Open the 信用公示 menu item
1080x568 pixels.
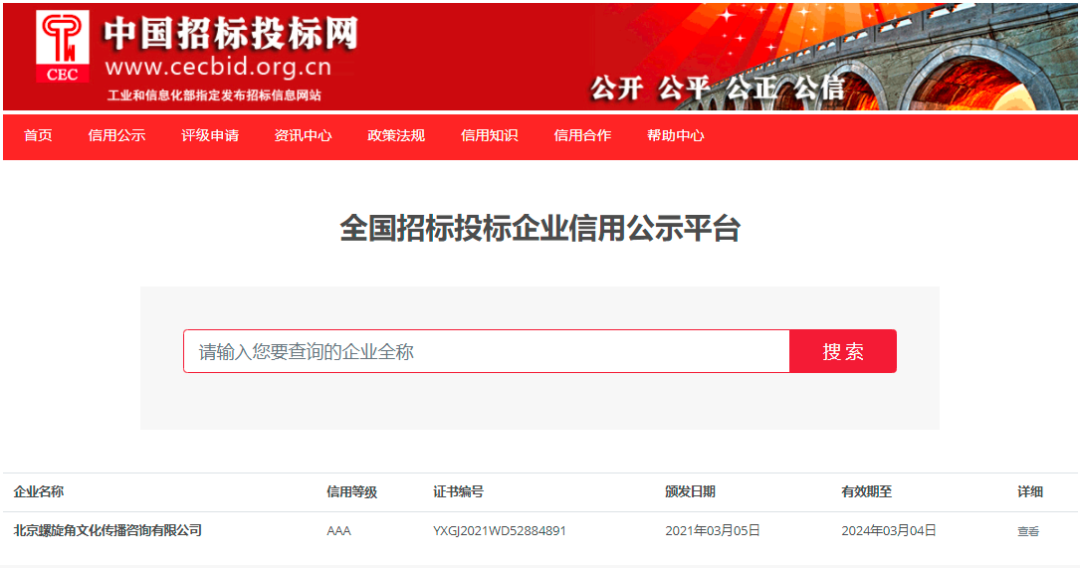tap(116, 136)
